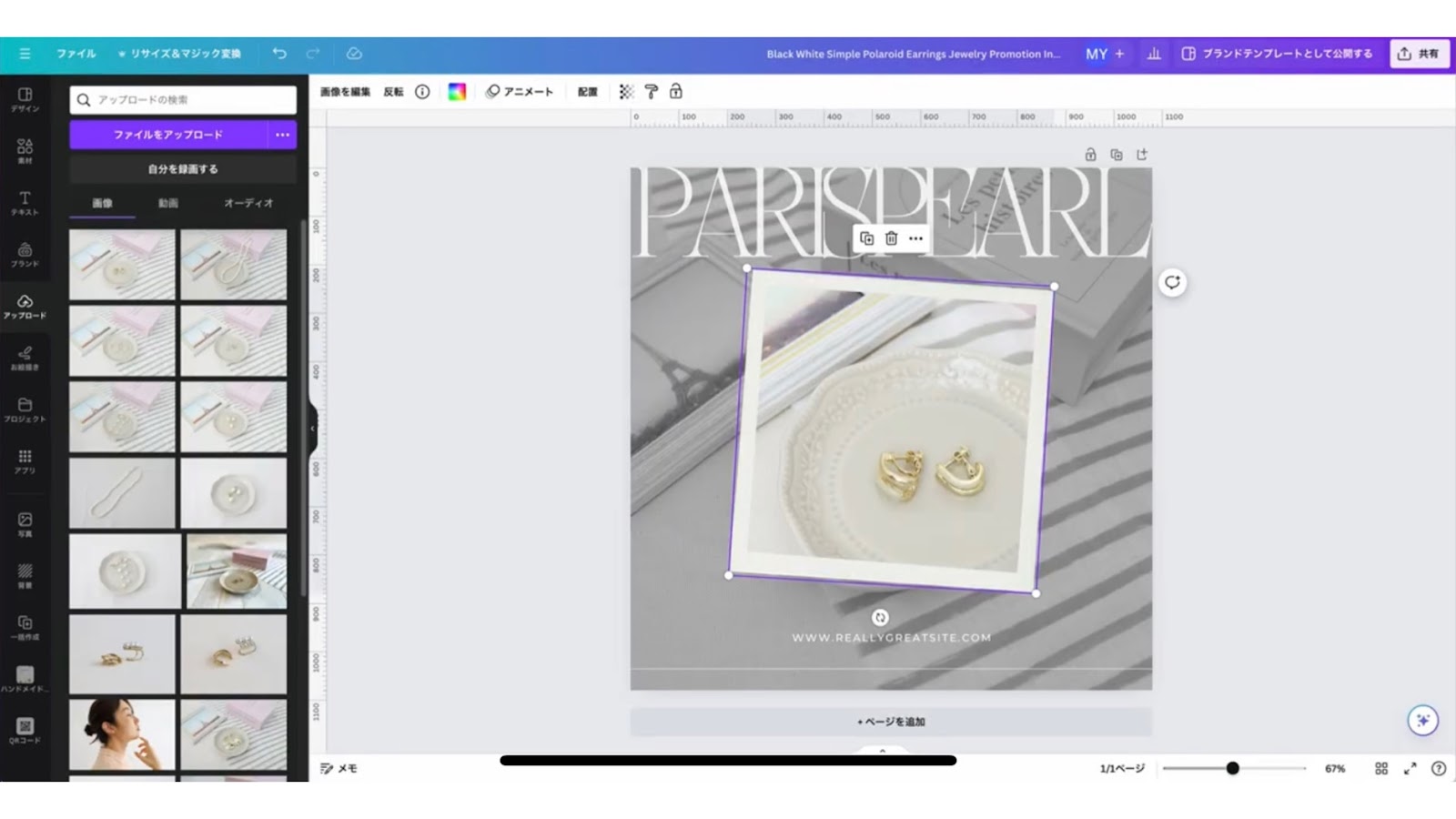Open the grid view pages icon
Screen dimensions: 1456x819
(x=1381, y=769)
